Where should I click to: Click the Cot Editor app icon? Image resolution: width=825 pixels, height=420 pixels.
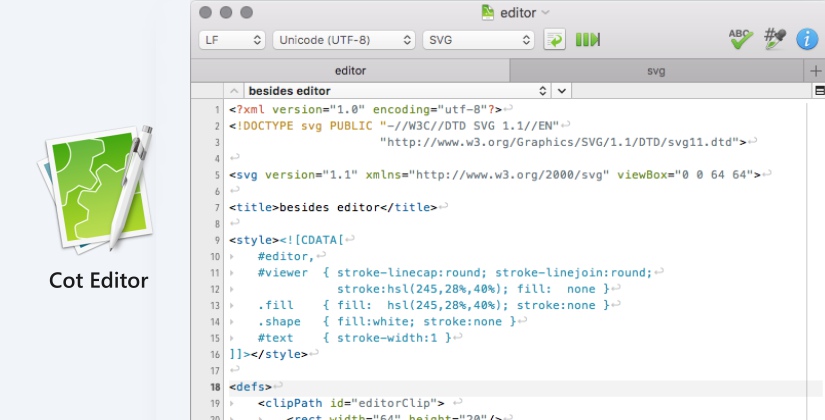click(98, 190)
